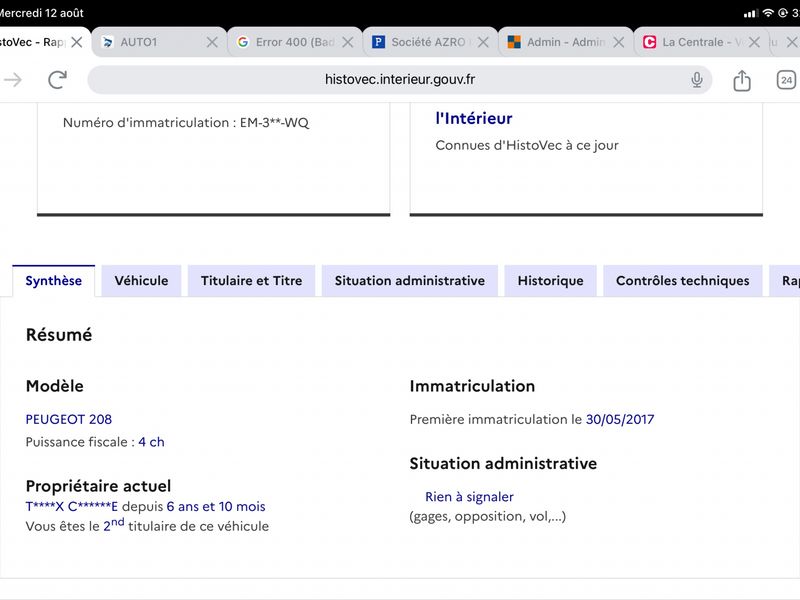Tap the forward navigation arrow
The width and height of the screenshot is (800, 600).
[x=13, y=80]
